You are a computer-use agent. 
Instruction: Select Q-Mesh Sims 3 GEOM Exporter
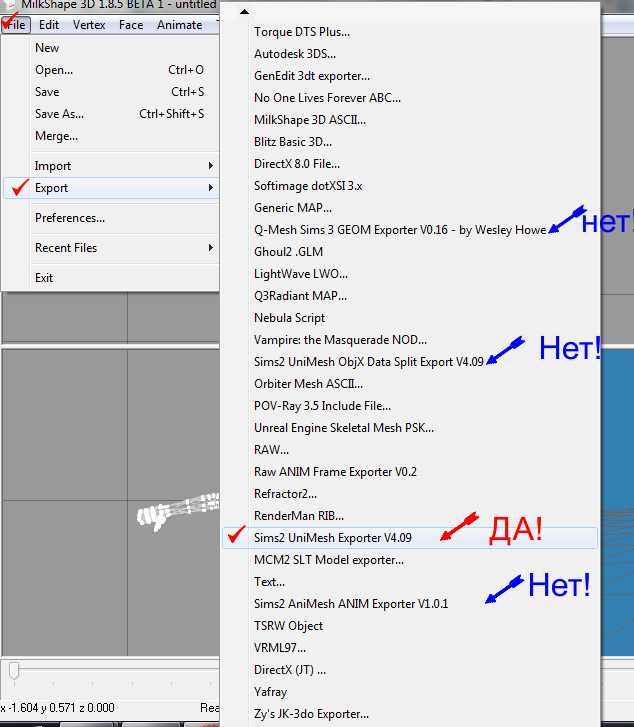tap(410, 230)
